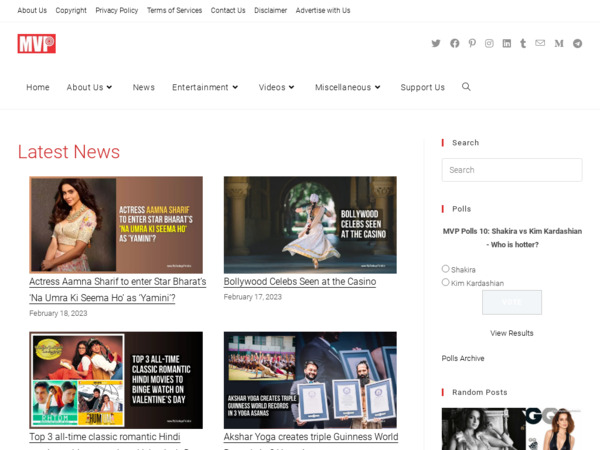This screenshot has height=450, width=600.
Task: Click the MVP site logo
Action: click(x=36, y=43)
